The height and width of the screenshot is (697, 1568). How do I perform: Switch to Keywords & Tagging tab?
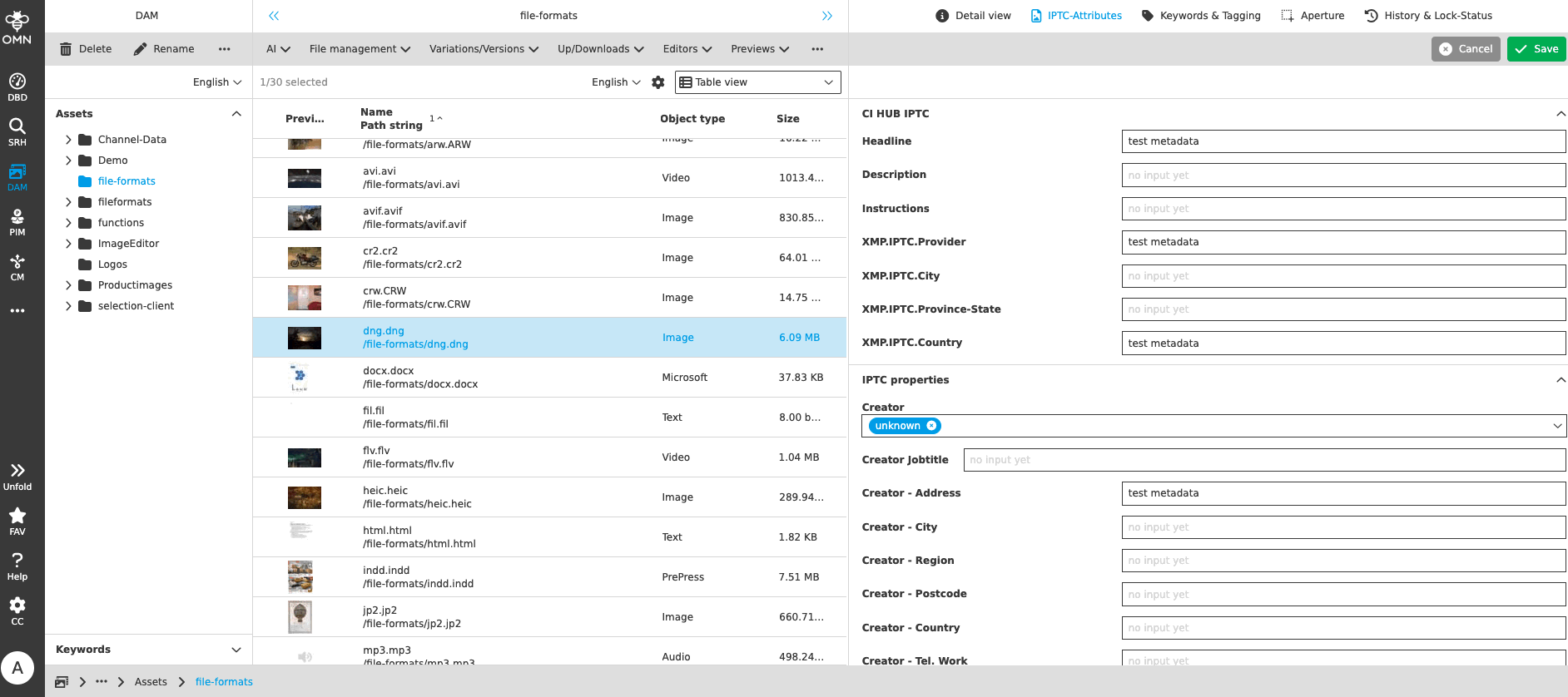1201,16
